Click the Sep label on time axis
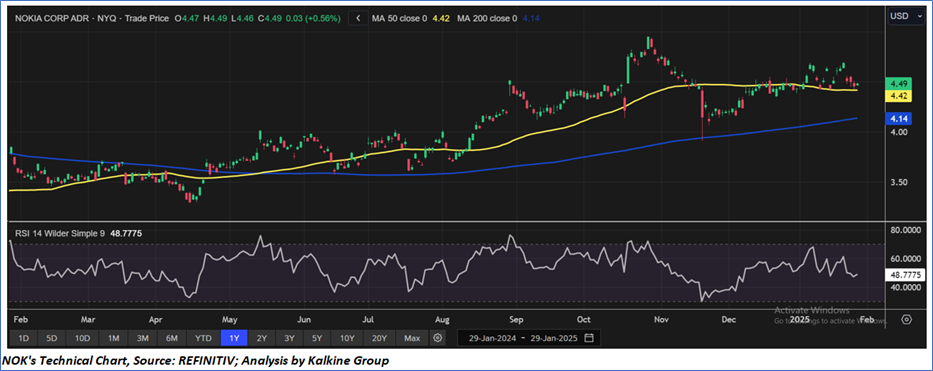This screenshot has width=933, height=371. [x=515, y=319]
